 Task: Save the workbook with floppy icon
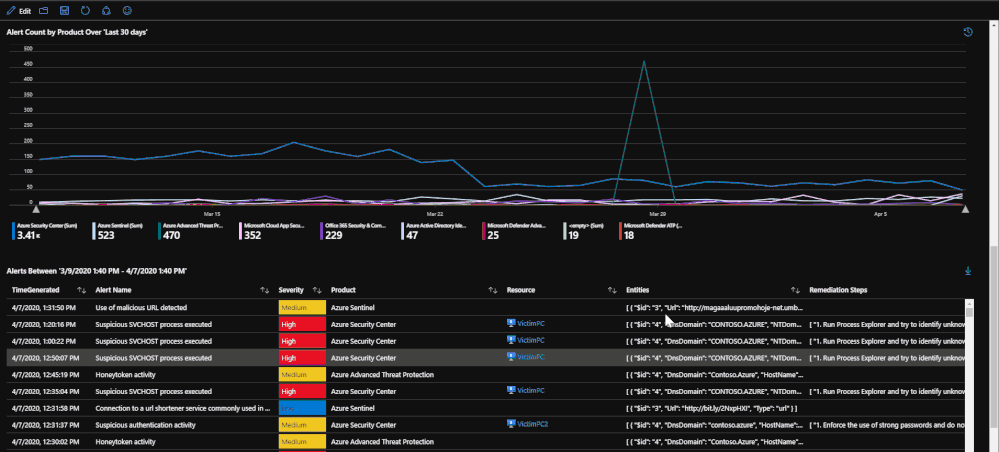(x=64, y=11)
